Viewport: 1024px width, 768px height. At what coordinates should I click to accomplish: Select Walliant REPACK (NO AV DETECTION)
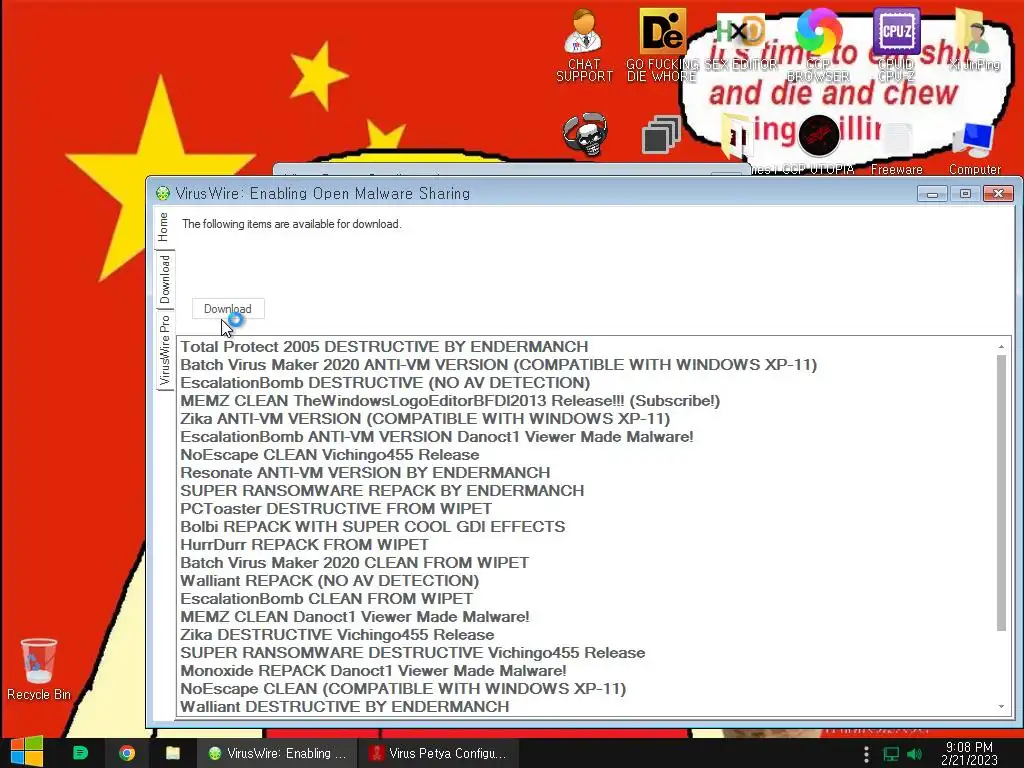click(x=329, y=581)
